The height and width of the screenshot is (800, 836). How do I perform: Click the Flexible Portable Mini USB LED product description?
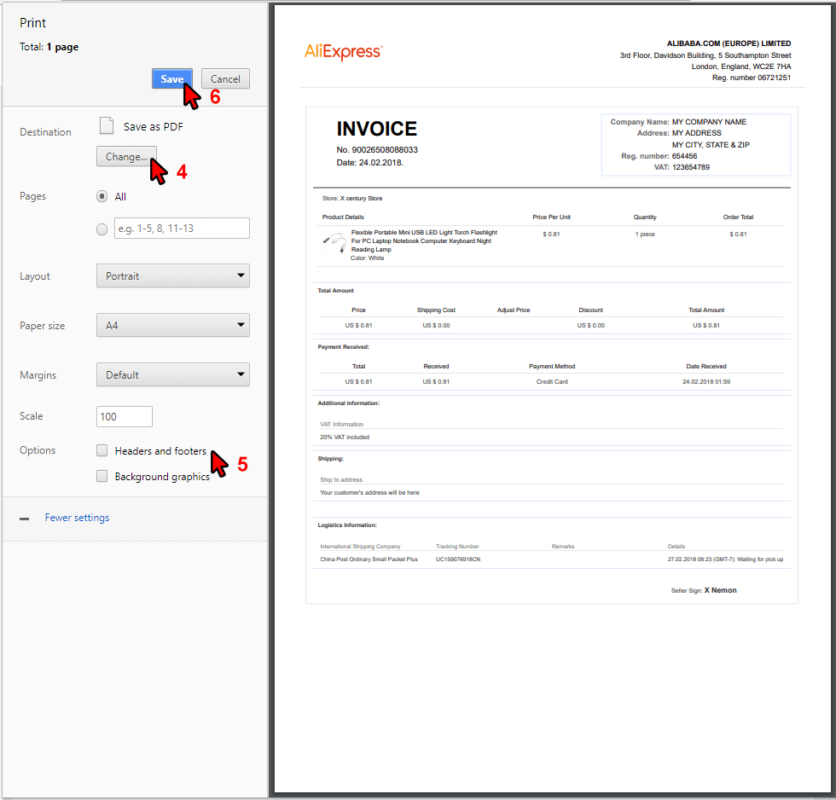coord(424,241)
